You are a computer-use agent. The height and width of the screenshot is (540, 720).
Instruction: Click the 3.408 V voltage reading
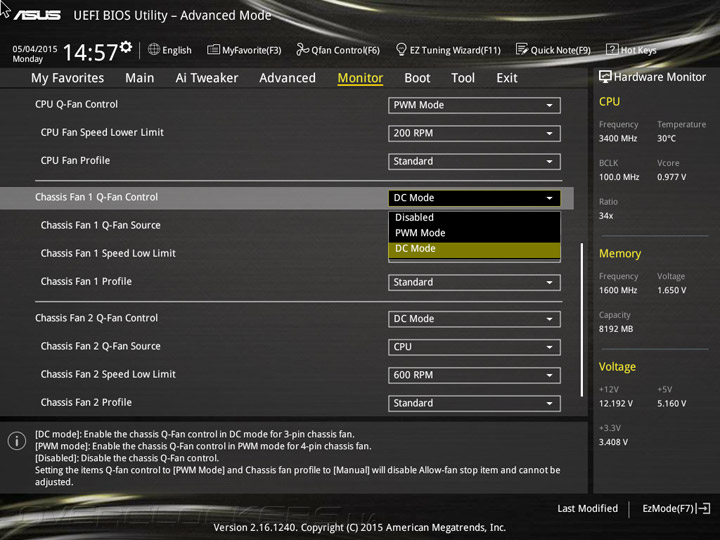point(613,442)
